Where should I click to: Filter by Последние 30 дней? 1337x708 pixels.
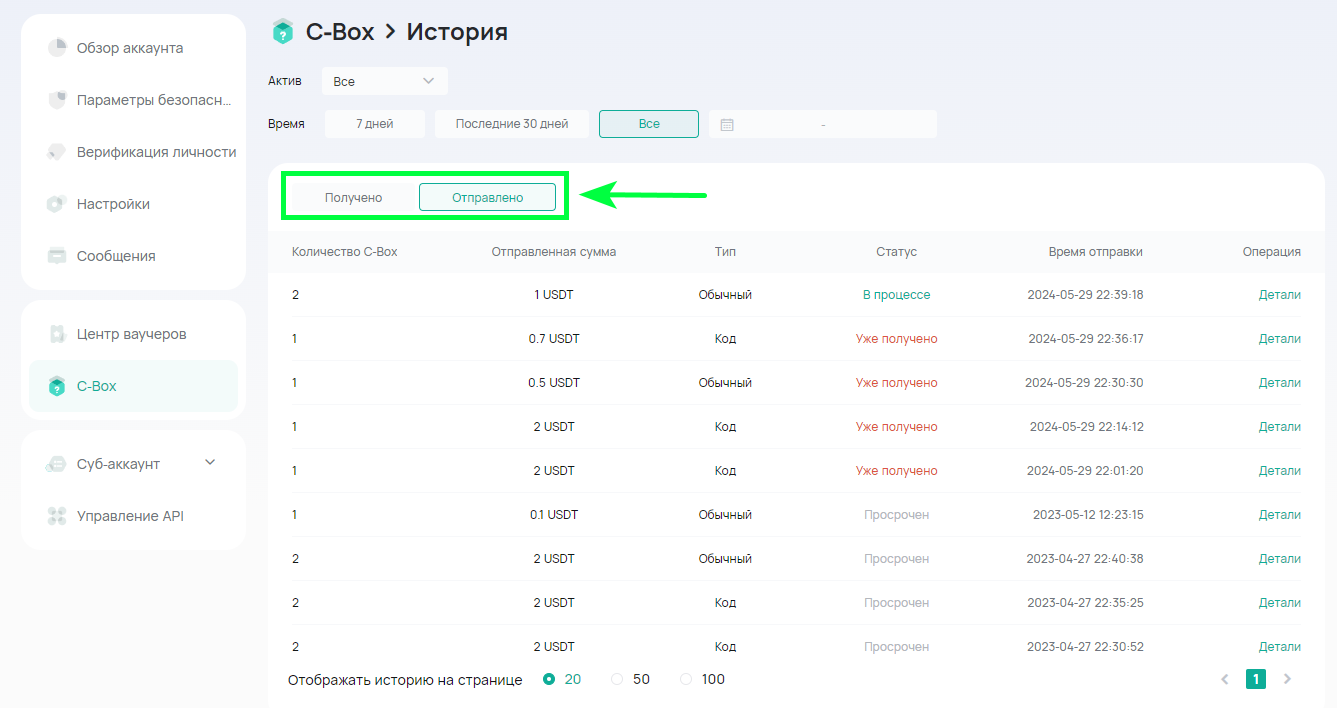coord(512,124)
